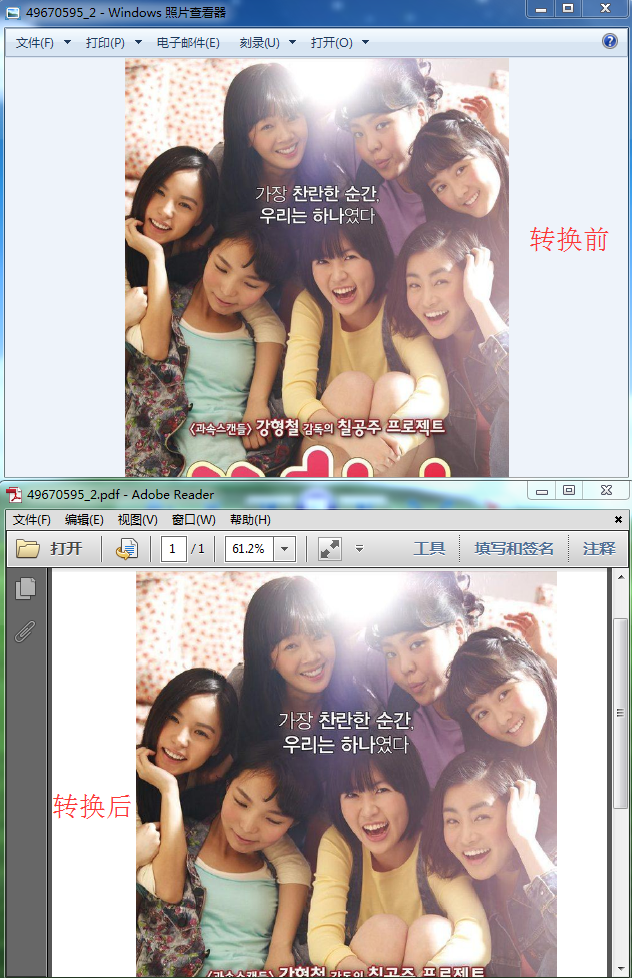This screenshot has width=632, height=978.
Task: Open the 打印(P) menu in Photo Viewer
Action: coord(113,42)
